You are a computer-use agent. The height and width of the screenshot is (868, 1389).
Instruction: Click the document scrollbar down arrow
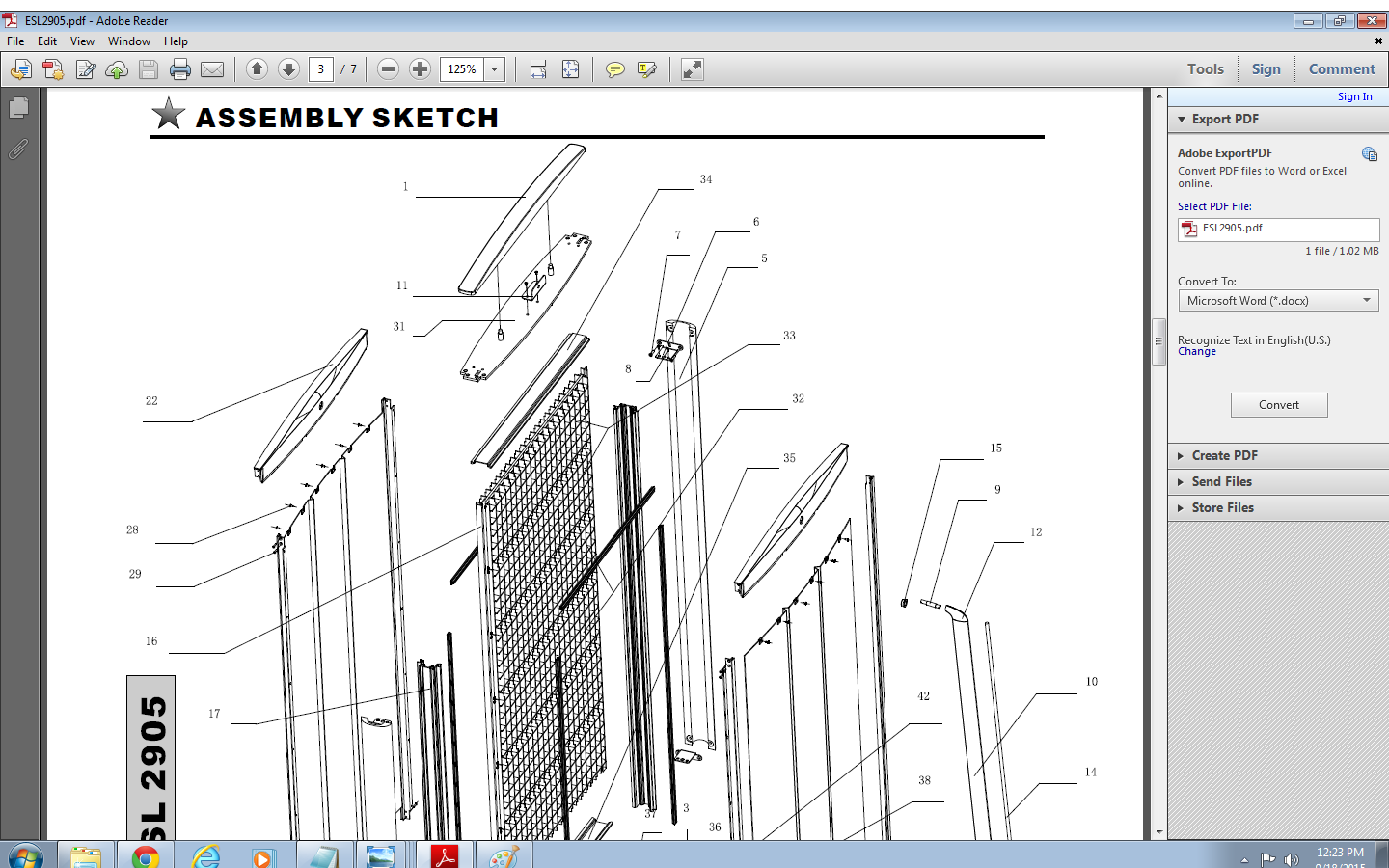pyautogui.click(x=1159, y=831)
